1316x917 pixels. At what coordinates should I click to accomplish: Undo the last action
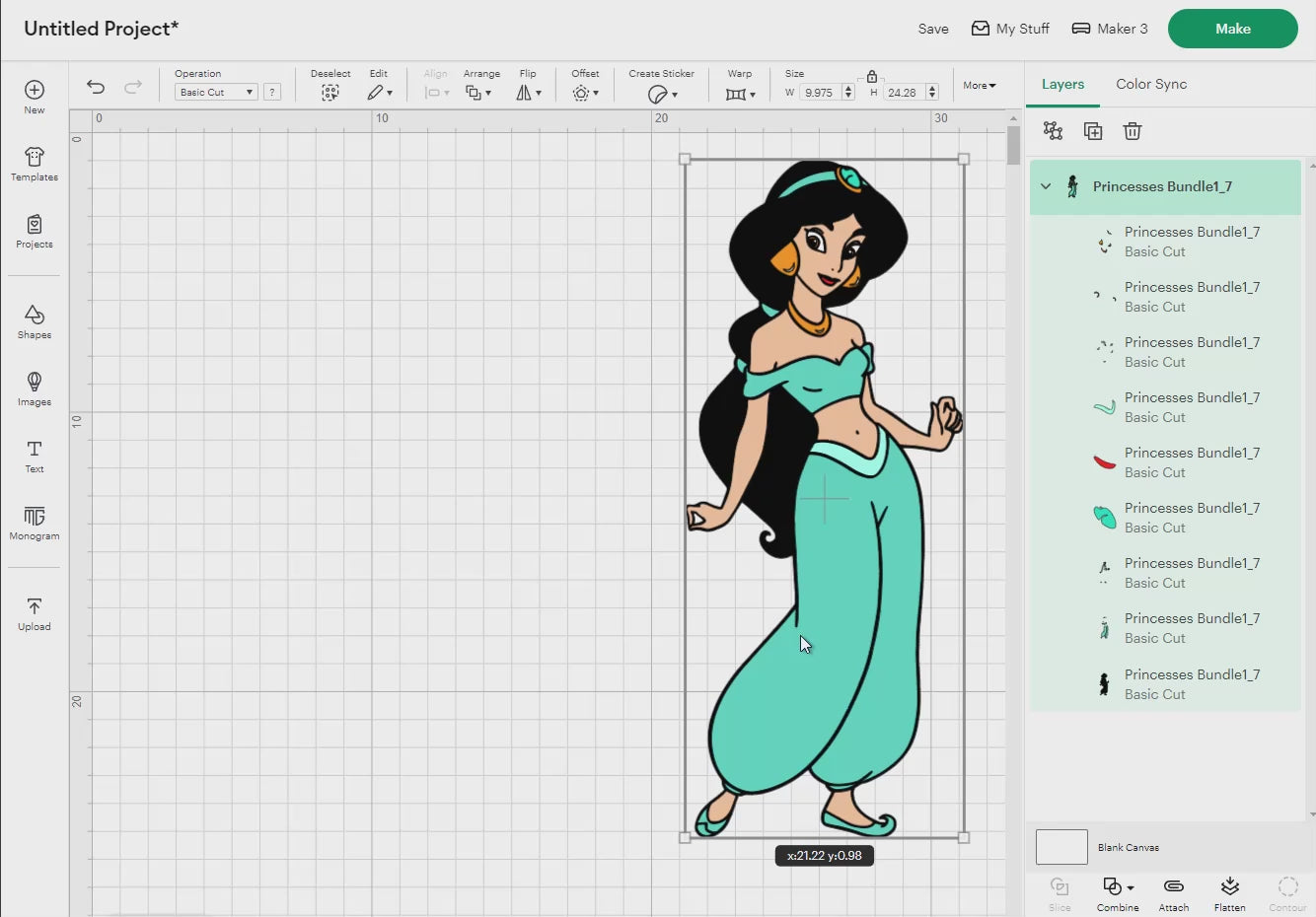tap(96, 87)
